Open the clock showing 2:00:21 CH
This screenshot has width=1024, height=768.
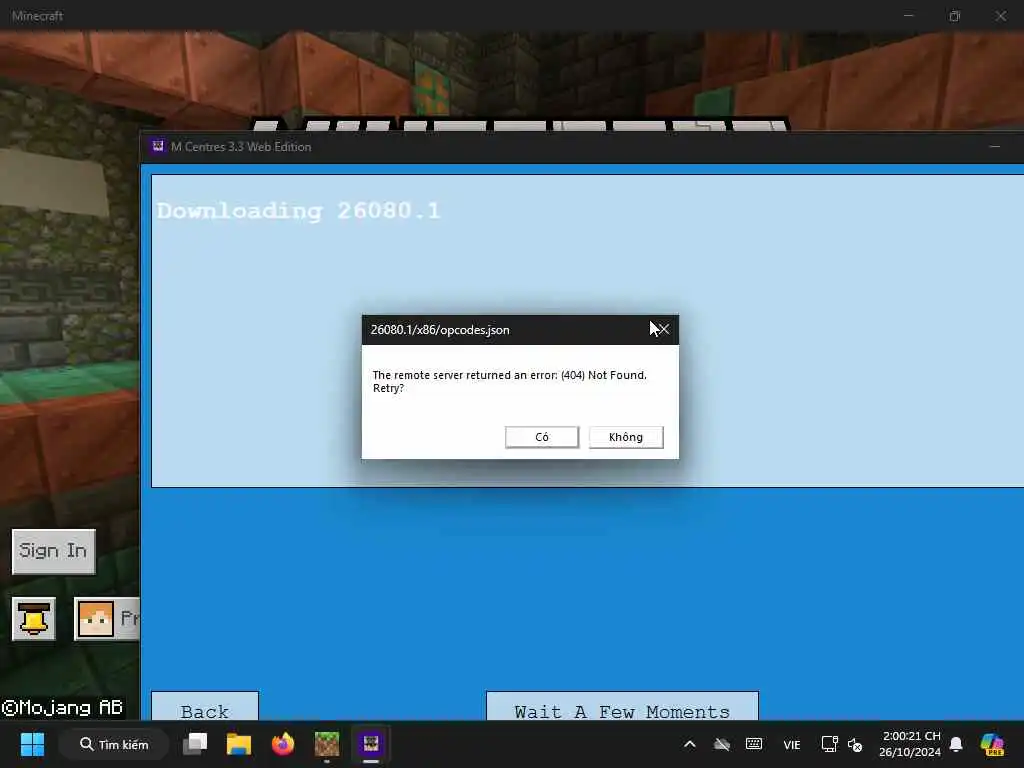click(x=910, y=744)
